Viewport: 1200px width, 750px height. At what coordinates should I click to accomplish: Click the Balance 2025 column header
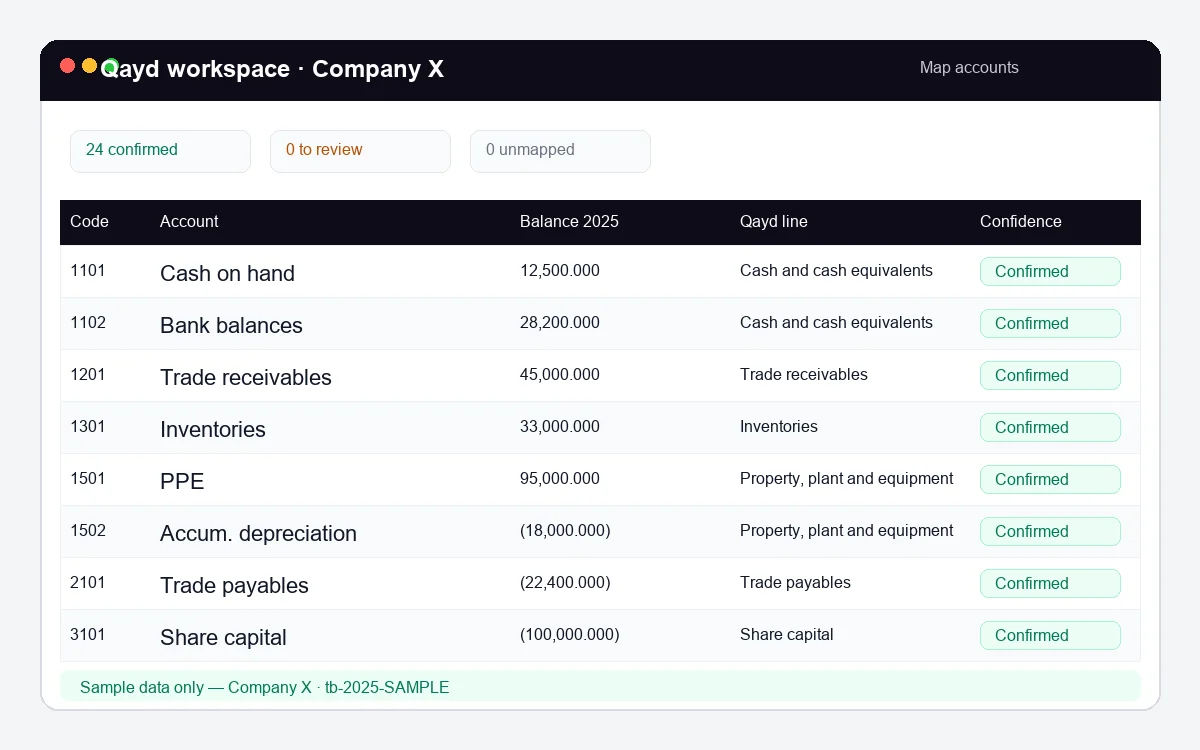coord(569,221)
